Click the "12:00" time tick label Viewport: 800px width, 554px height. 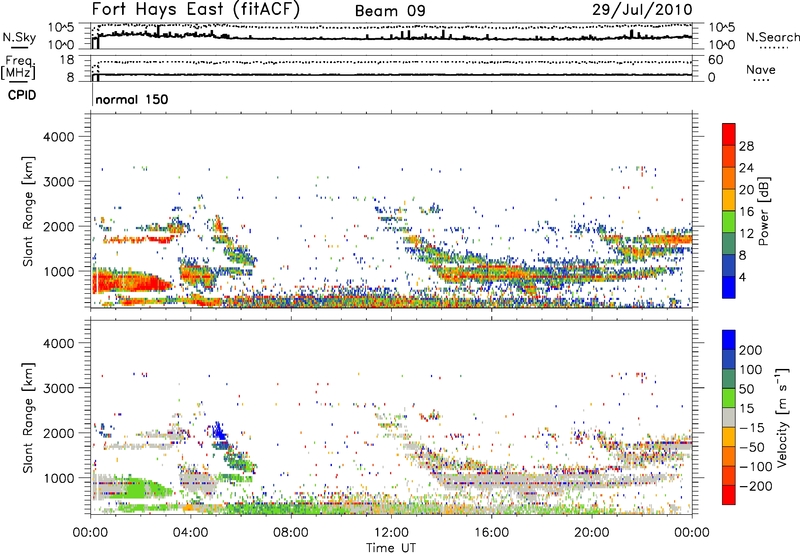(x=391, y=533)
